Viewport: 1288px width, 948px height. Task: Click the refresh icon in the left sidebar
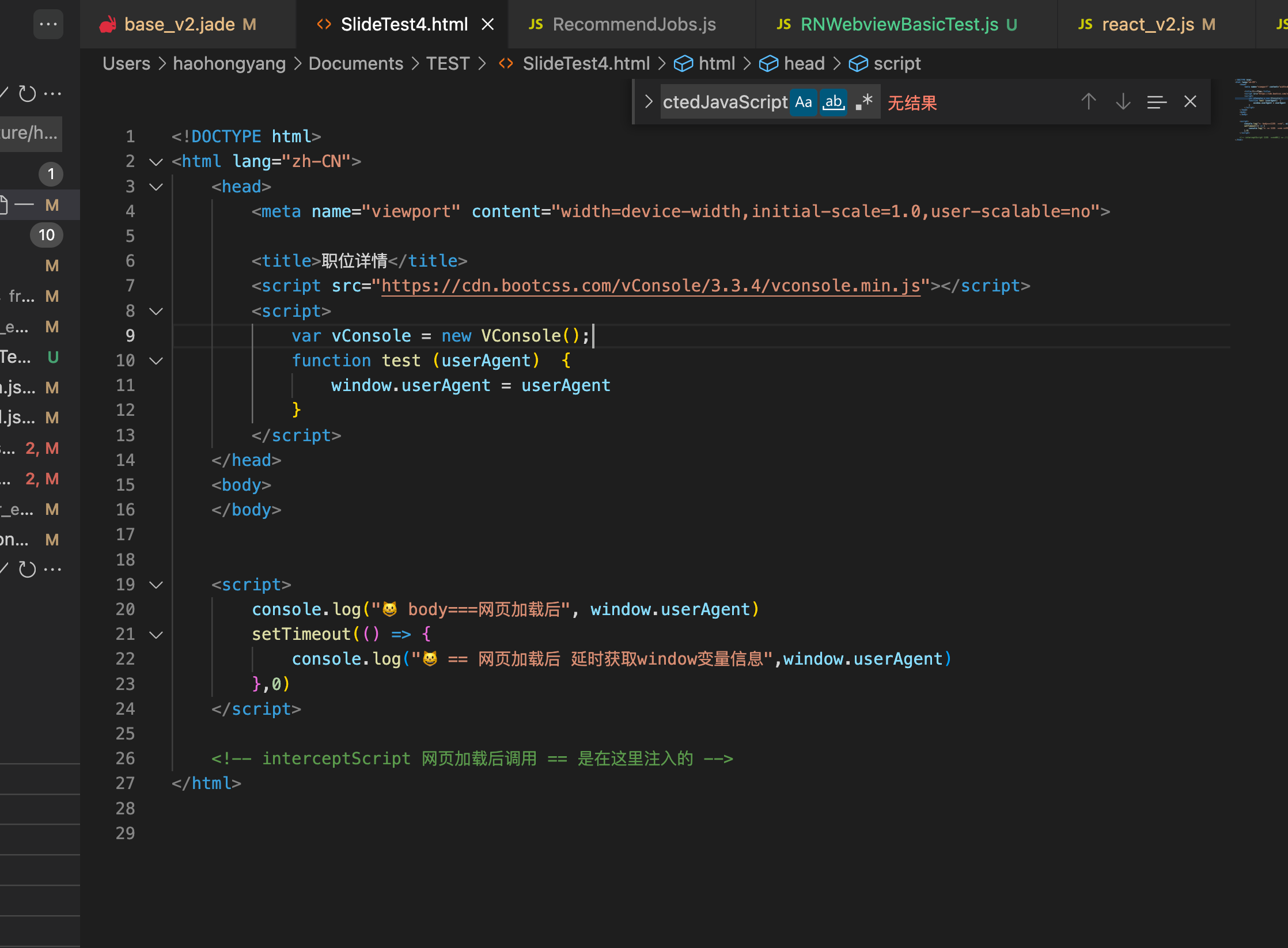[x=27, y=93]
